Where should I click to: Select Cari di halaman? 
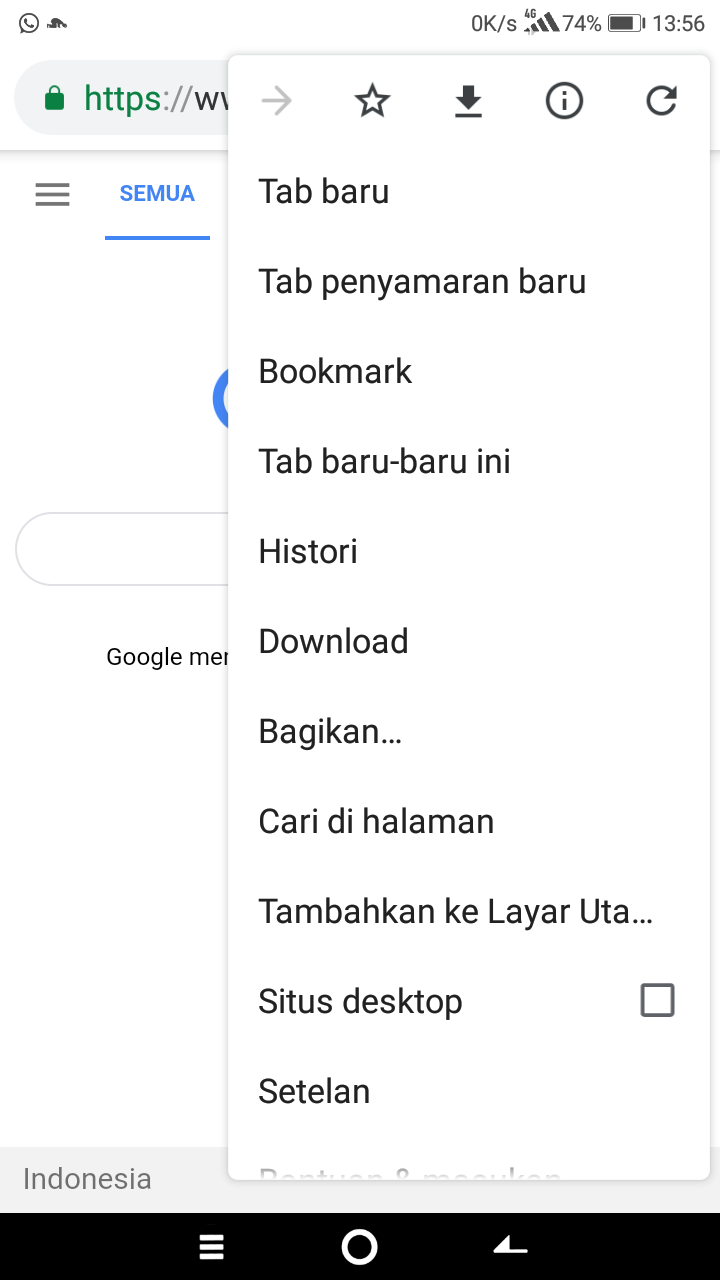coord(376,822)
